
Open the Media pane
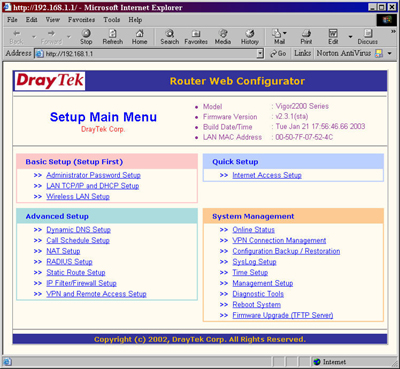pos(223,37)
